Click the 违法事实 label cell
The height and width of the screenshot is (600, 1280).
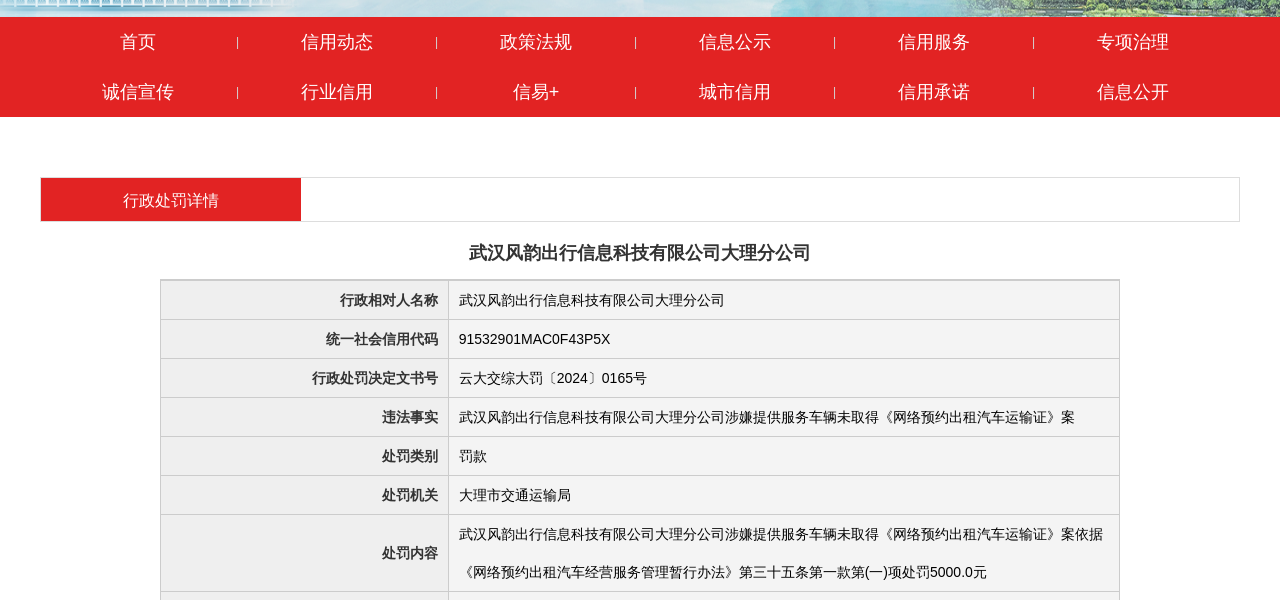305,417
